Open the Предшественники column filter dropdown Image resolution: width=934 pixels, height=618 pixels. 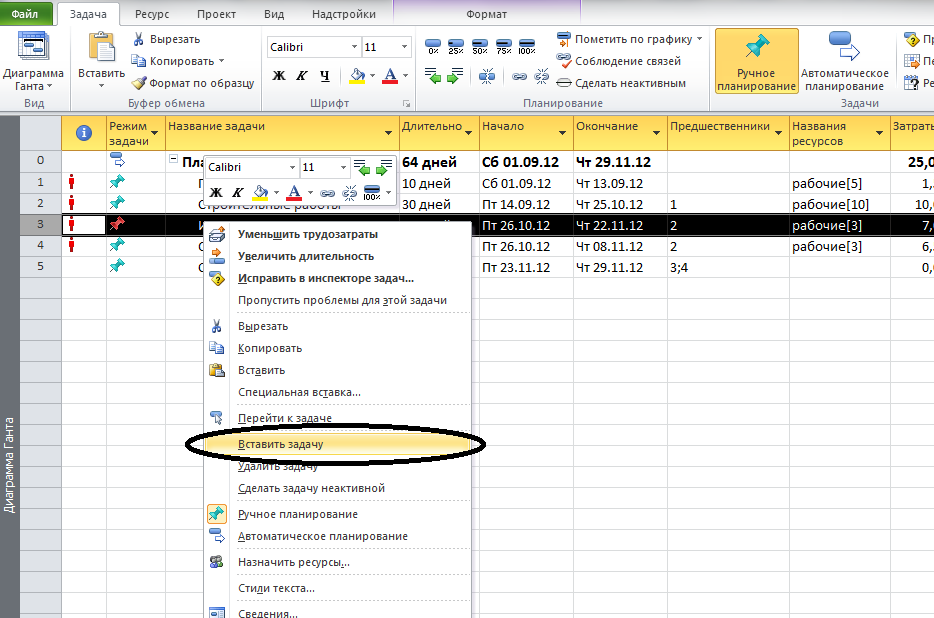778,133
